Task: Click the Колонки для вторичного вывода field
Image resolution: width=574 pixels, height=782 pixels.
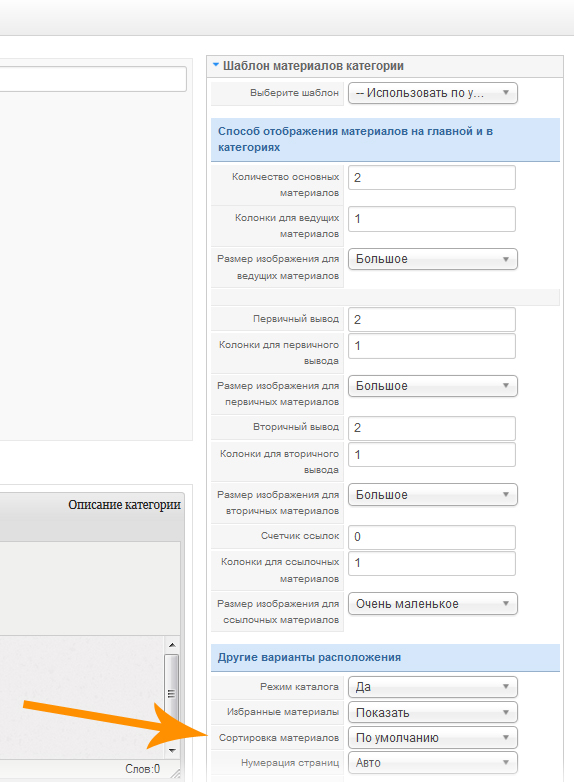Action: (432, 454)
